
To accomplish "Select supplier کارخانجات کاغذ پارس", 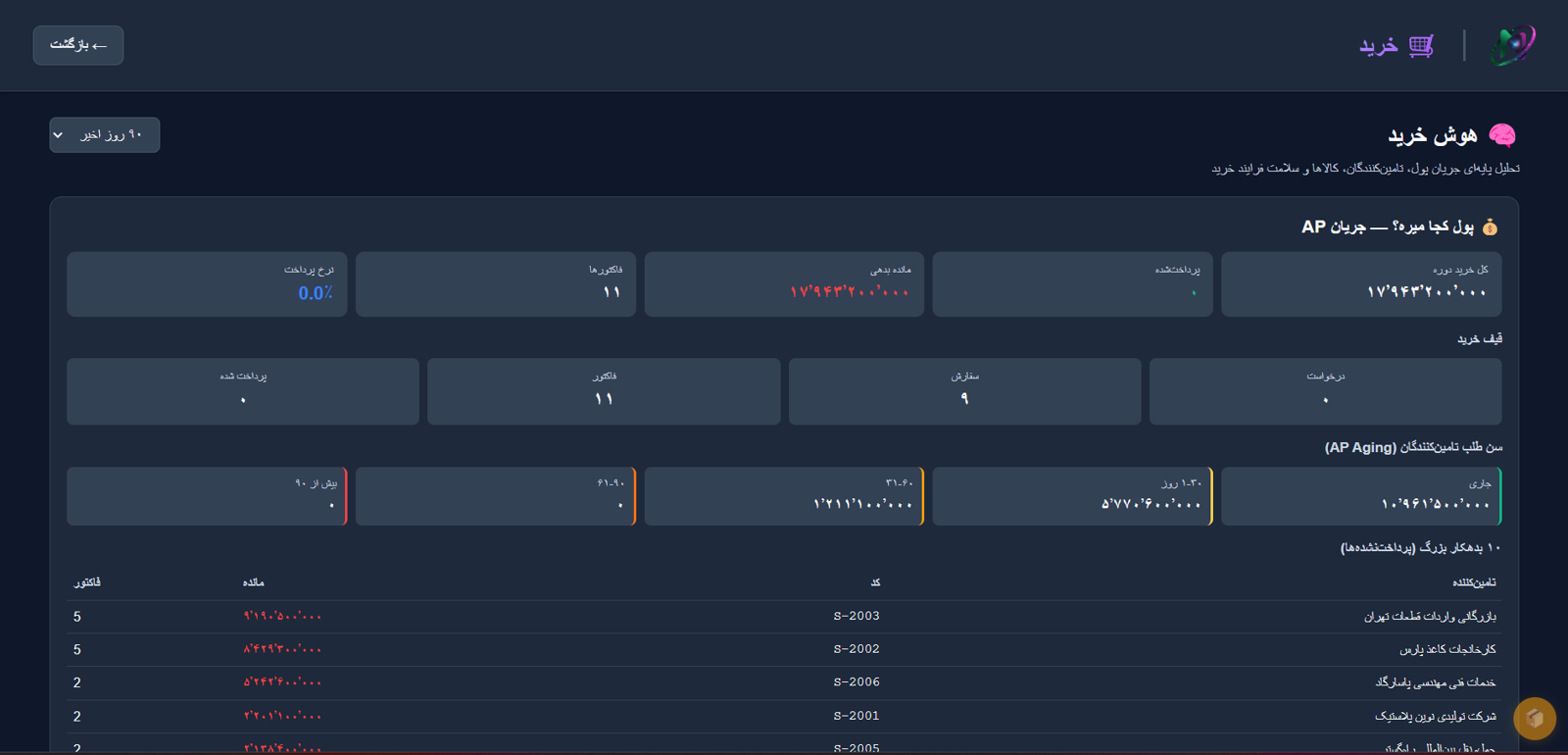I will pos(1447,649).
